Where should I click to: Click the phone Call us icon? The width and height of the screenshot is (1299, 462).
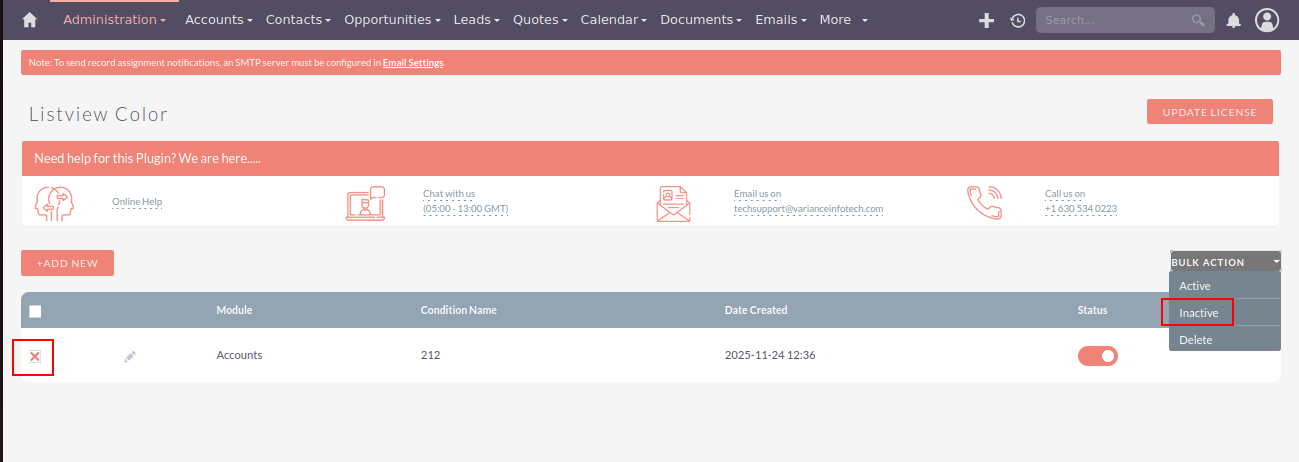tap(984, 203)
